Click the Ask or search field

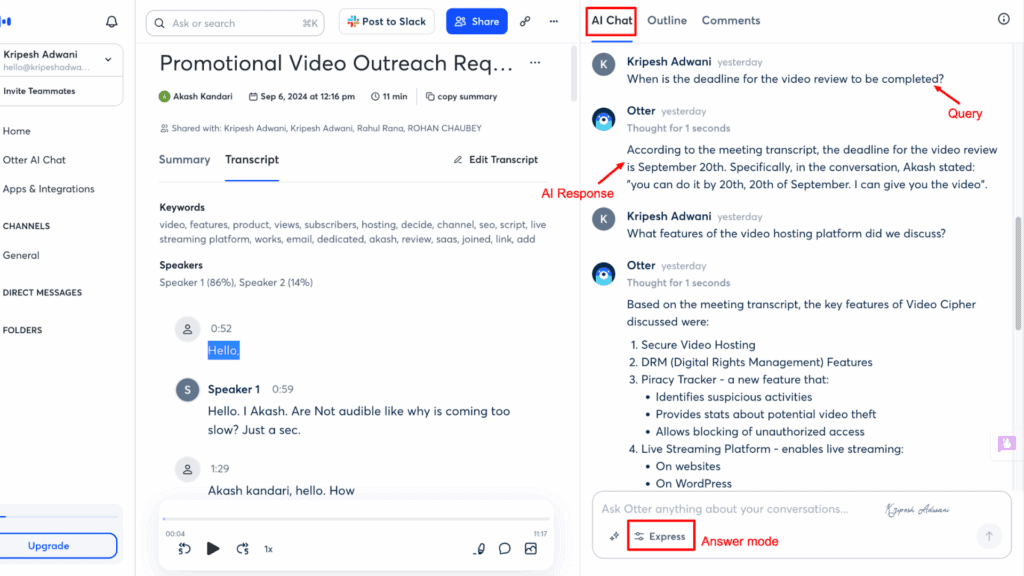pos(235,23)
